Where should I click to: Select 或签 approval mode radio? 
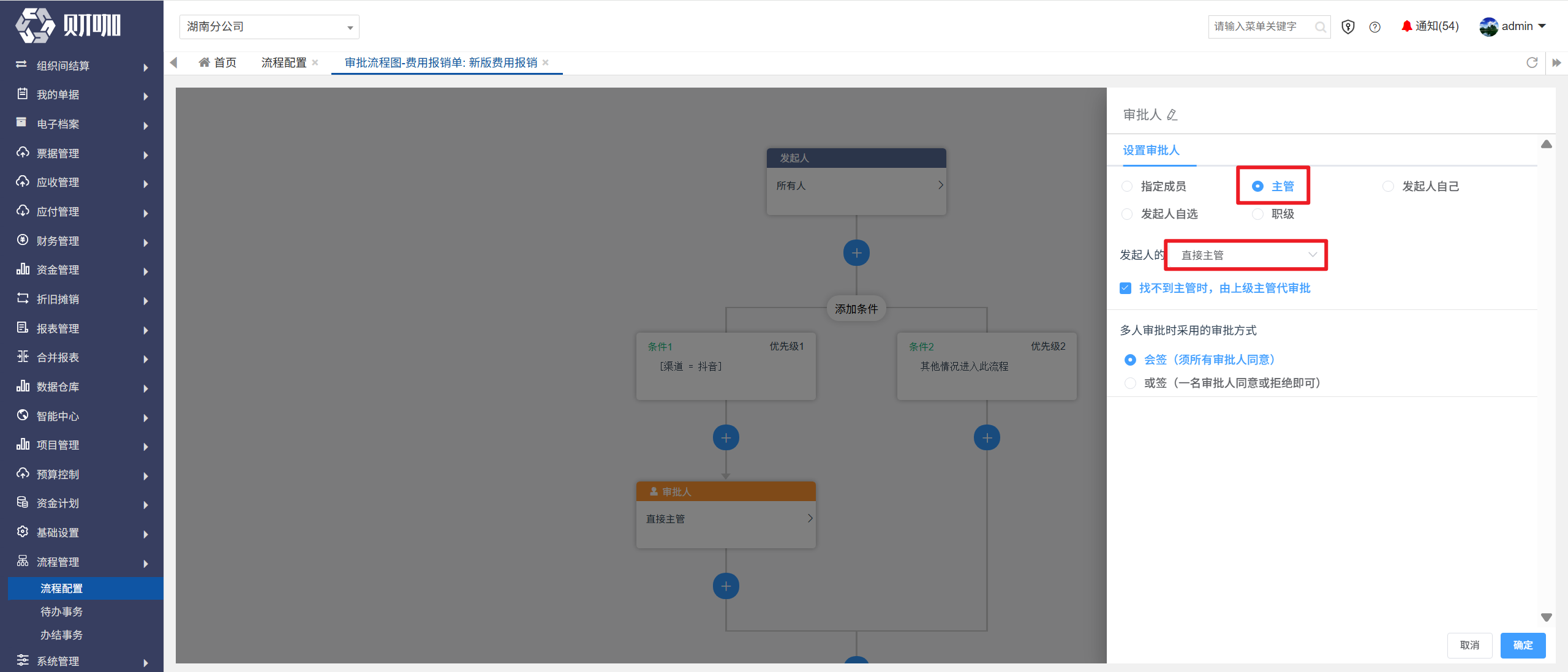tap(1130, 383)
